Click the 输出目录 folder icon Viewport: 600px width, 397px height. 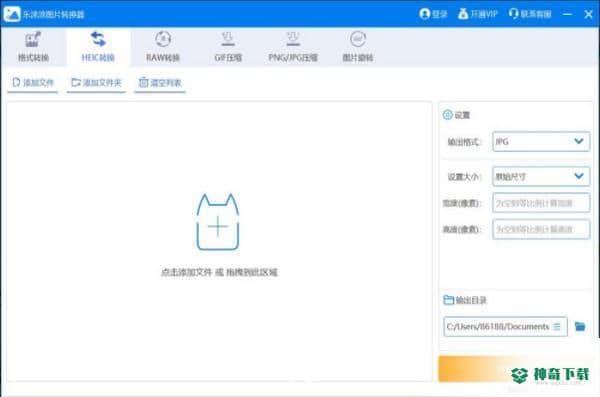448,300
